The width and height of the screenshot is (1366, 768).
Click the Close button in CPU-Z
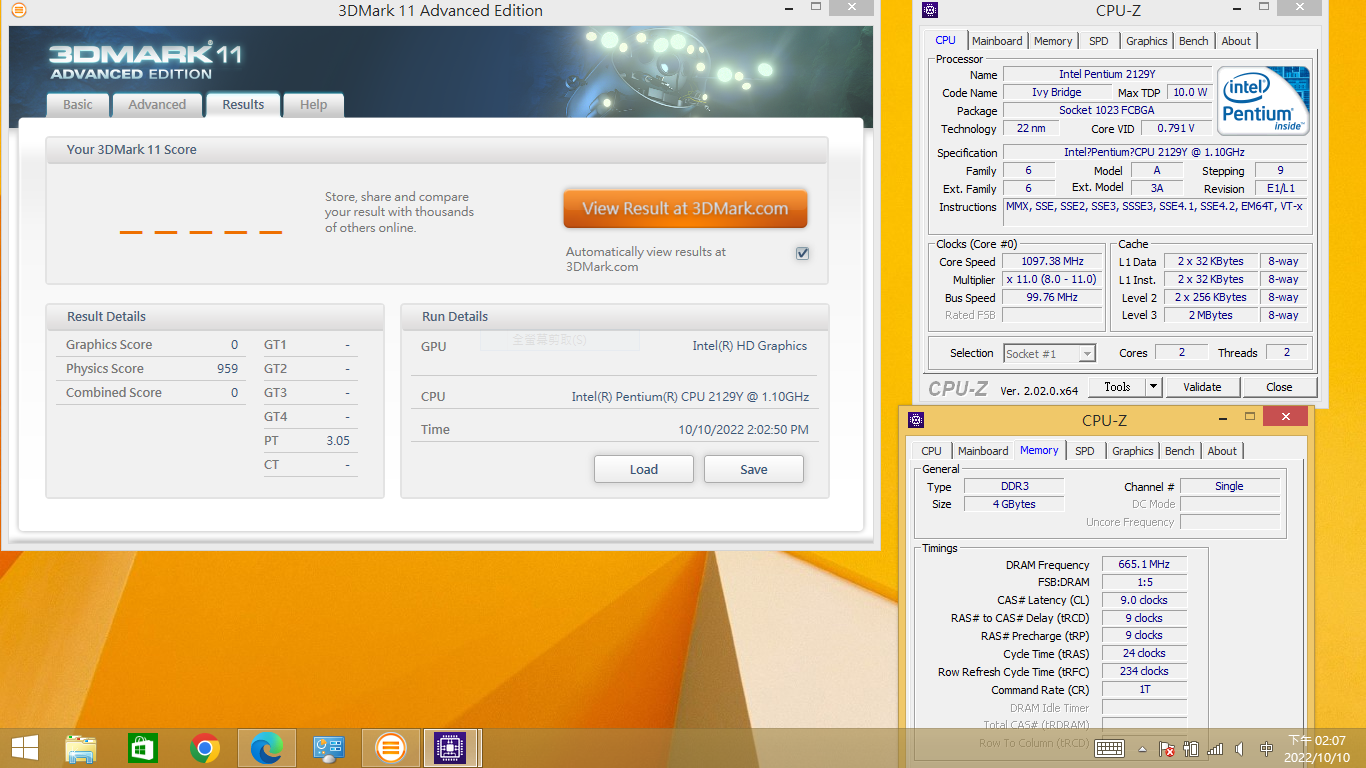pos(1279,387)
